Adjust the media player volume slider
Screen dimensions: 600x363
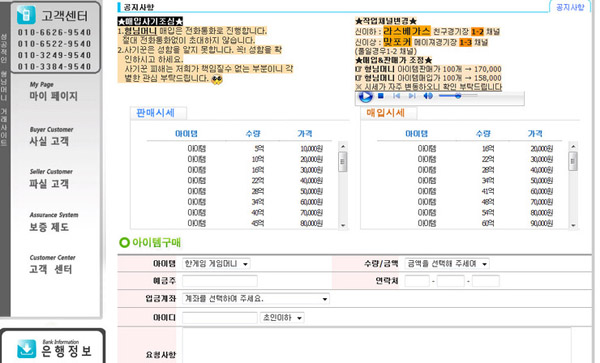click(x=458, y=96)
